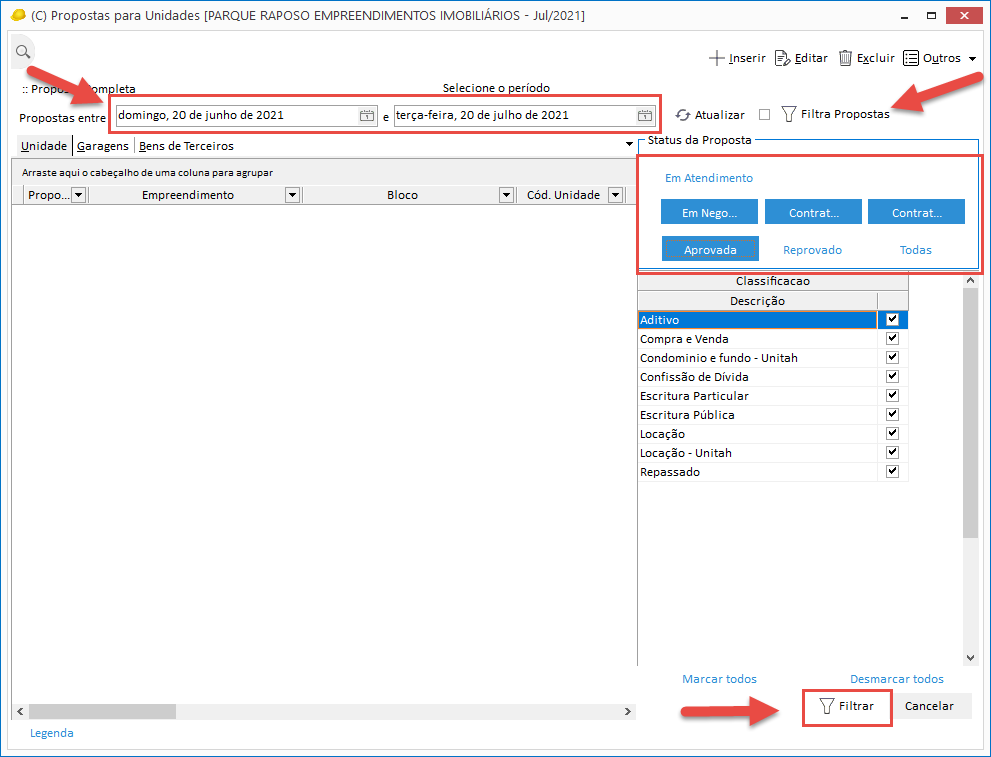Click the horizontal scrollbar right arrow
Screen dimensions: 991x757
628,712
